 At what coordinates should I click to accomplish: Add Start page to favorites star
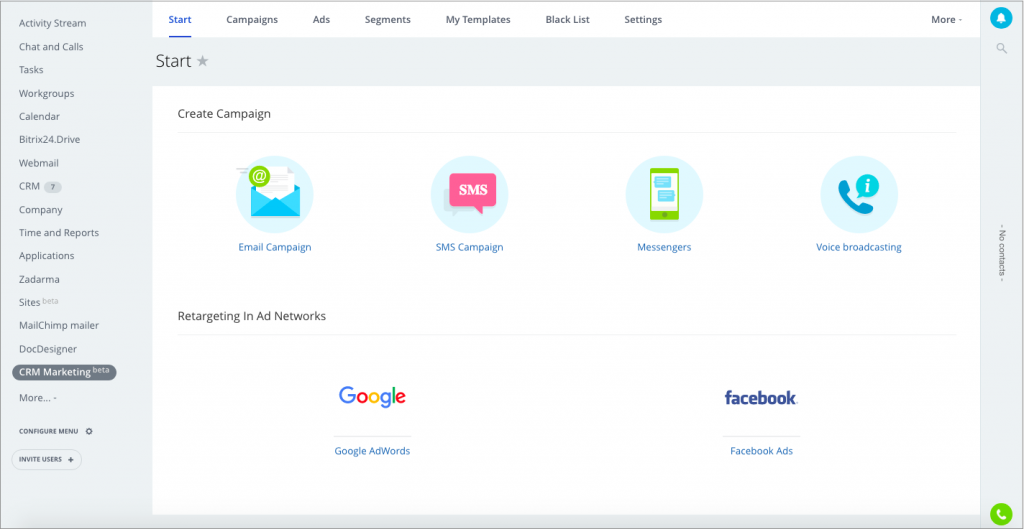pos(202,61)
